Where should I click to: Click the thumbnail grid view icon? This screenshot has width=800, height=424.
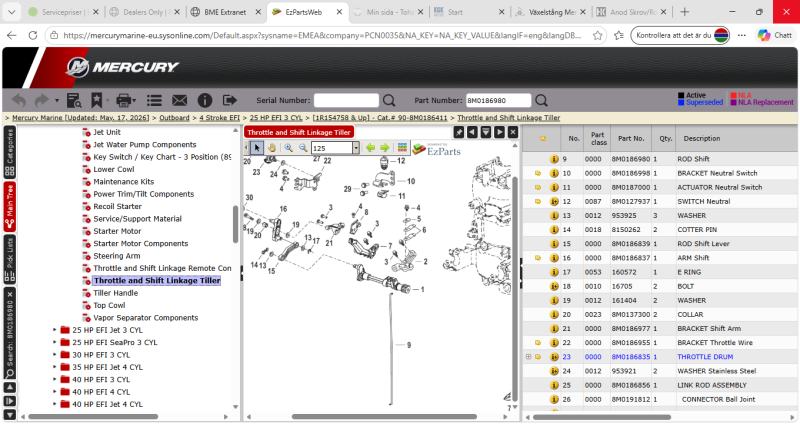point(403,147)
